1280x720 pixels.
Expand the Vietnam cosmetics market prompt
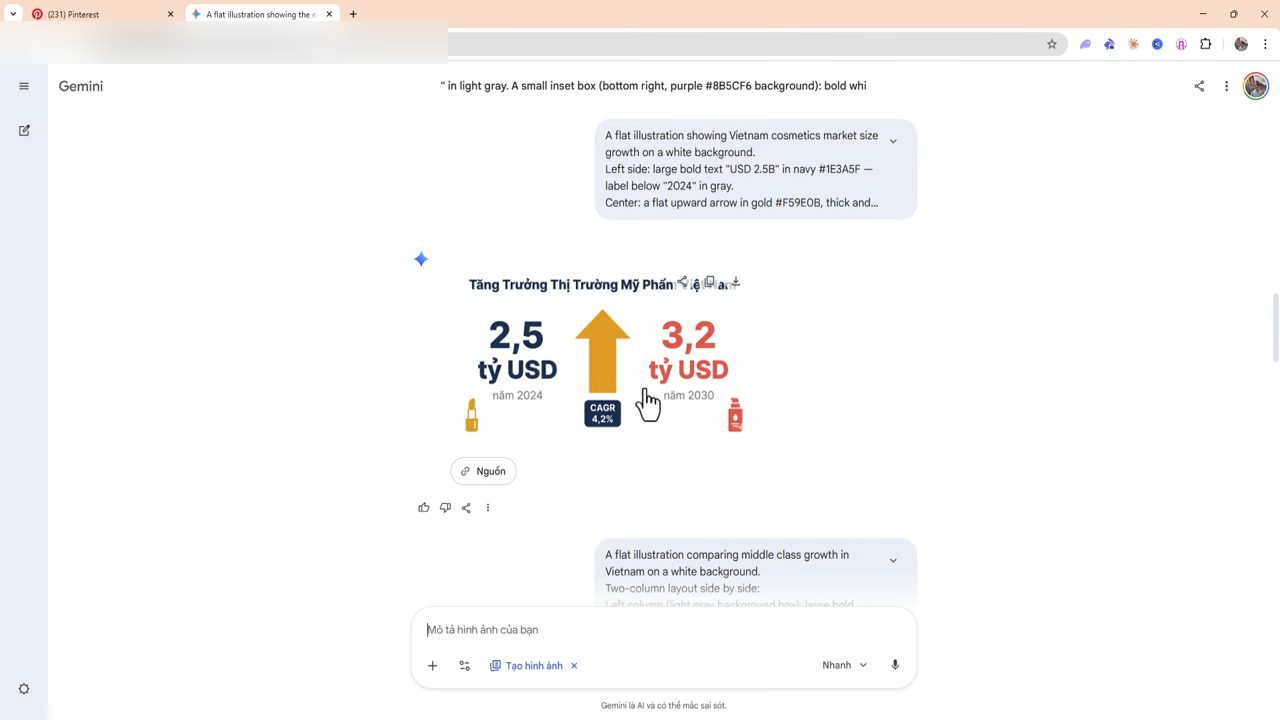(x=893, y=141)
